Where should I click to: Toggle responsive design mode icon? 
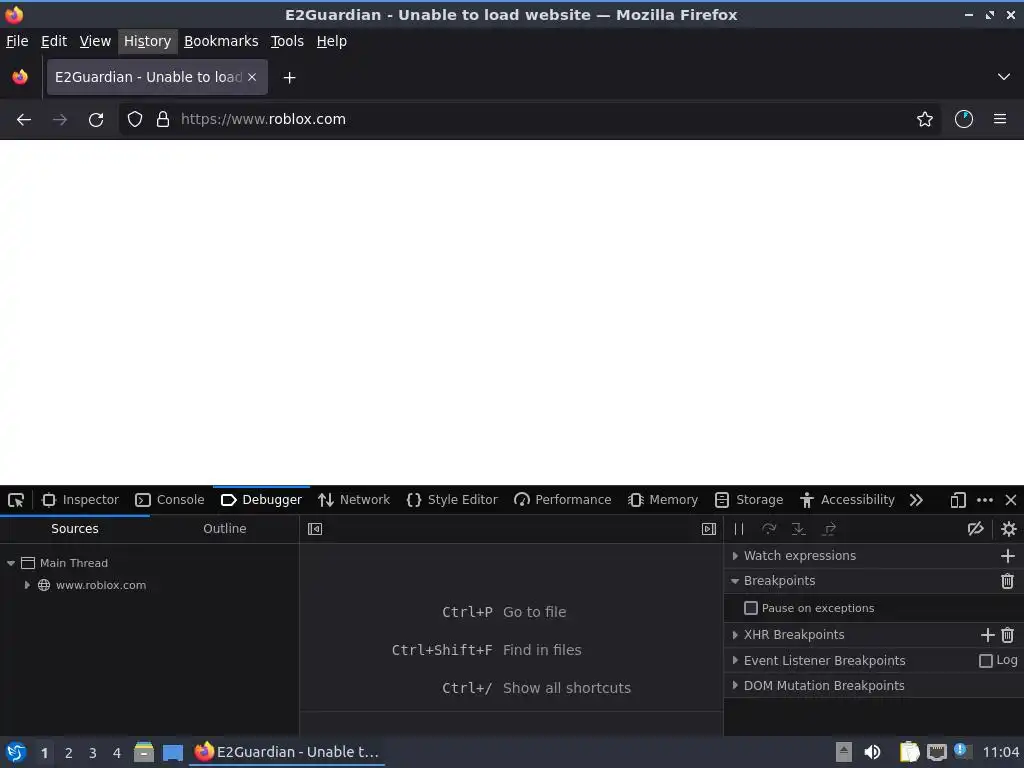(957, 500)
